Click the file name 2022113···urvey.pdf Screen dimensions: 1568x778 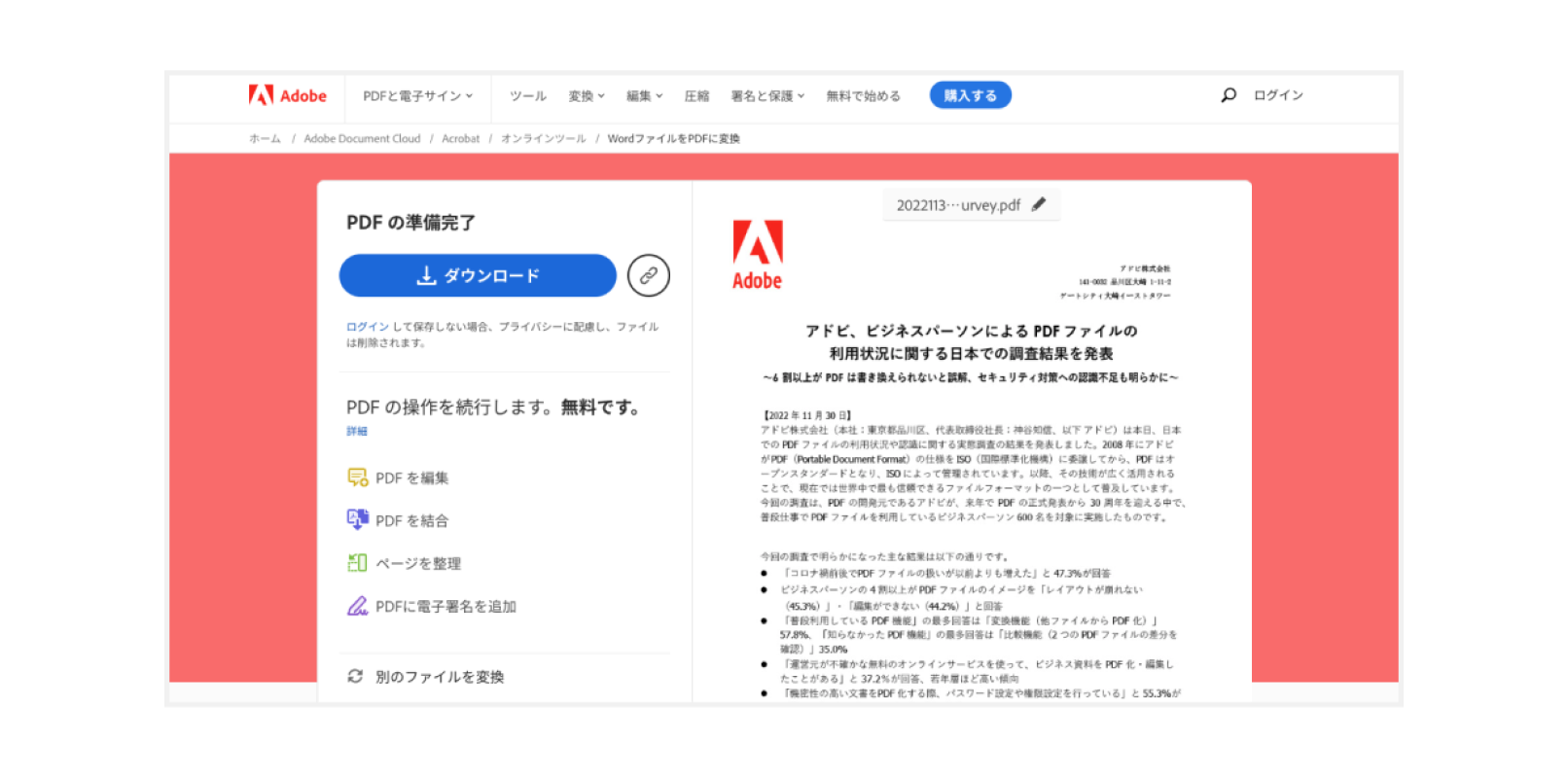tap(958, 205)
